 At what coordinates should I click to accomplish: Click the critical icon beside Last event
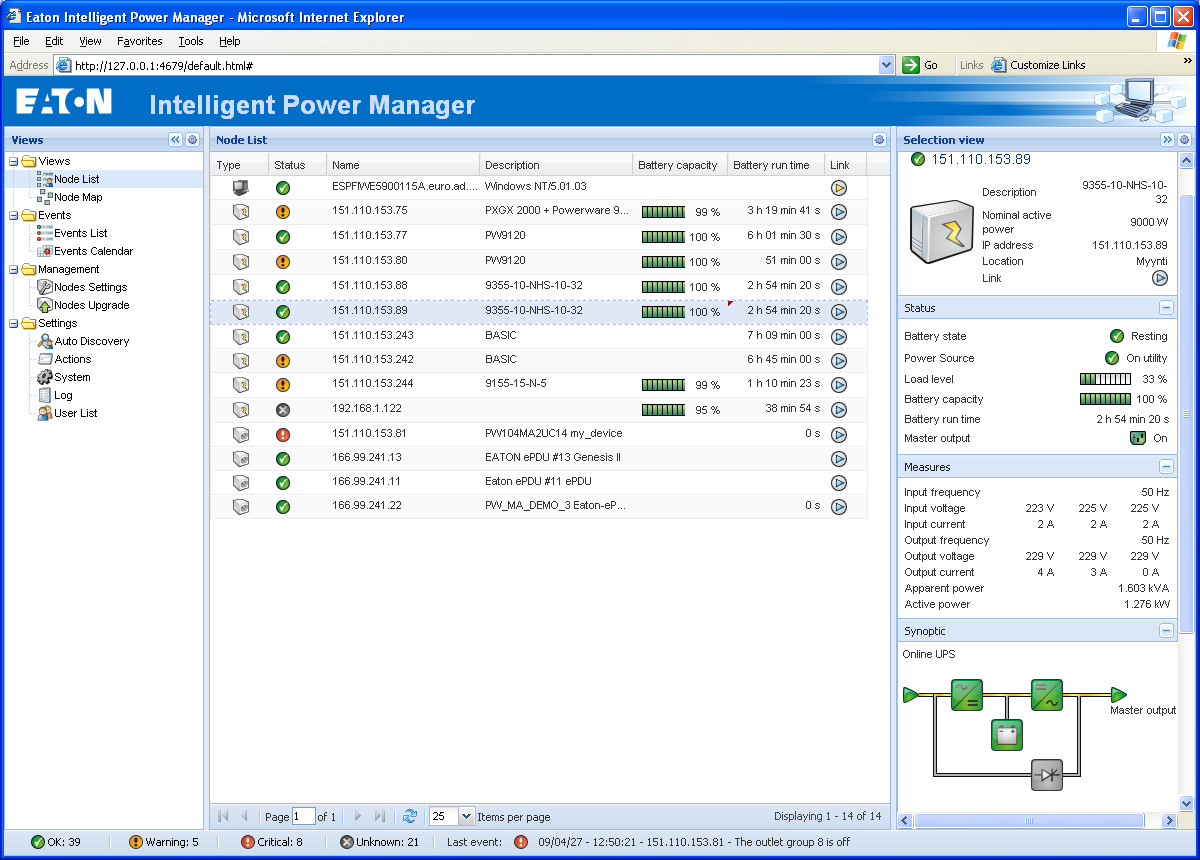pyautogui.click(x=521, y=842)
